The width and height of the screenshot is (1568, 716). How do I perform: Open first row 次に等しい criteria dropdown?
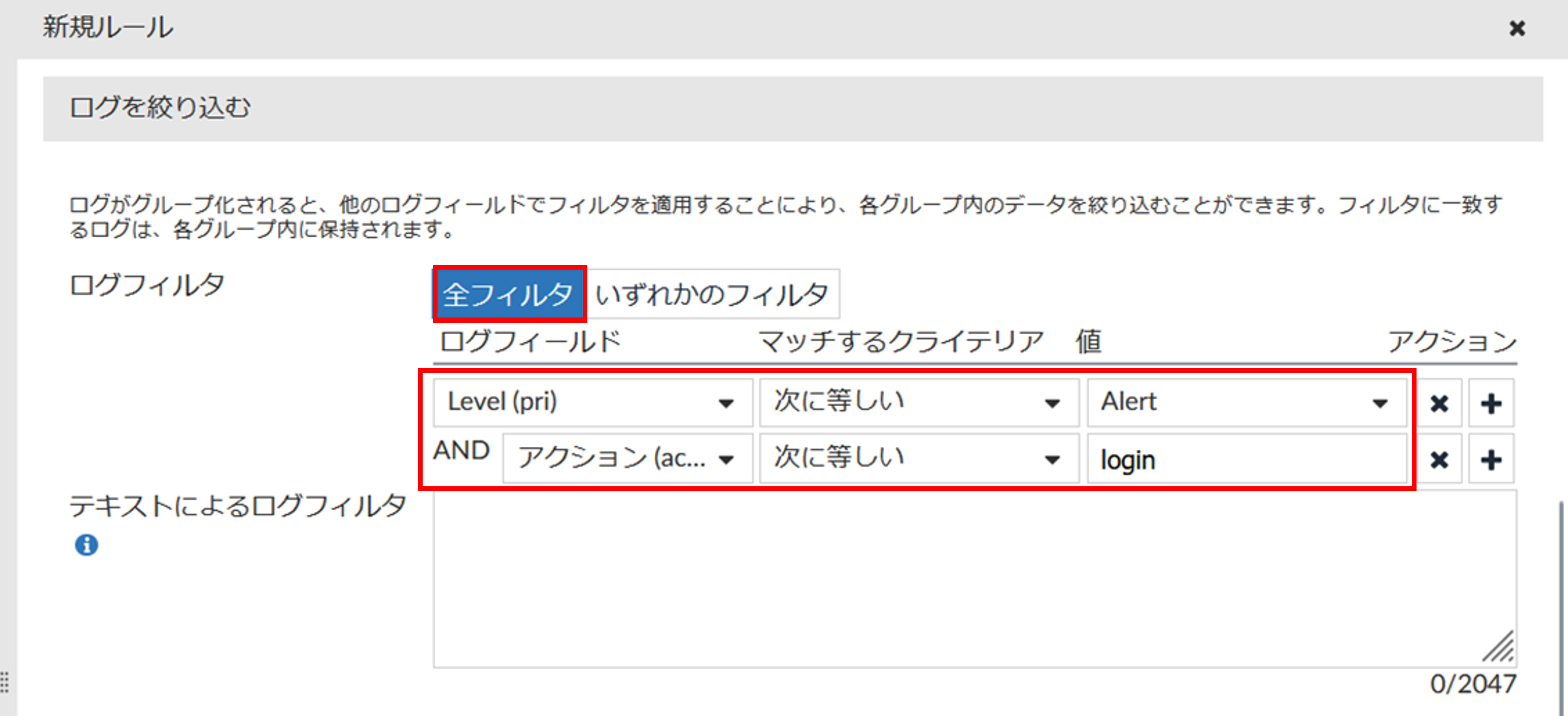coord(919,403)
